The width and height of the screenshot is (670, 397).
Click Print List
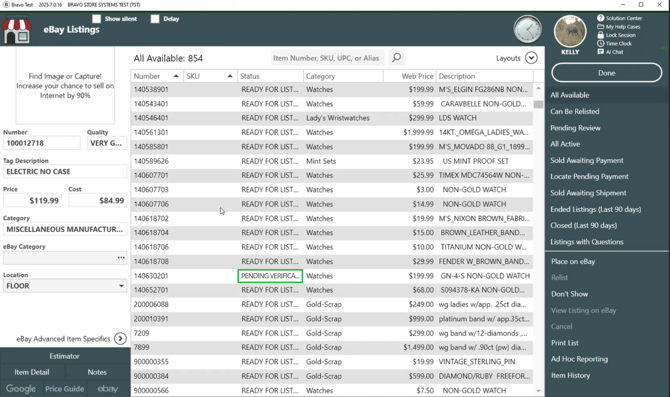pyautogui.click(x=565, y=343)
